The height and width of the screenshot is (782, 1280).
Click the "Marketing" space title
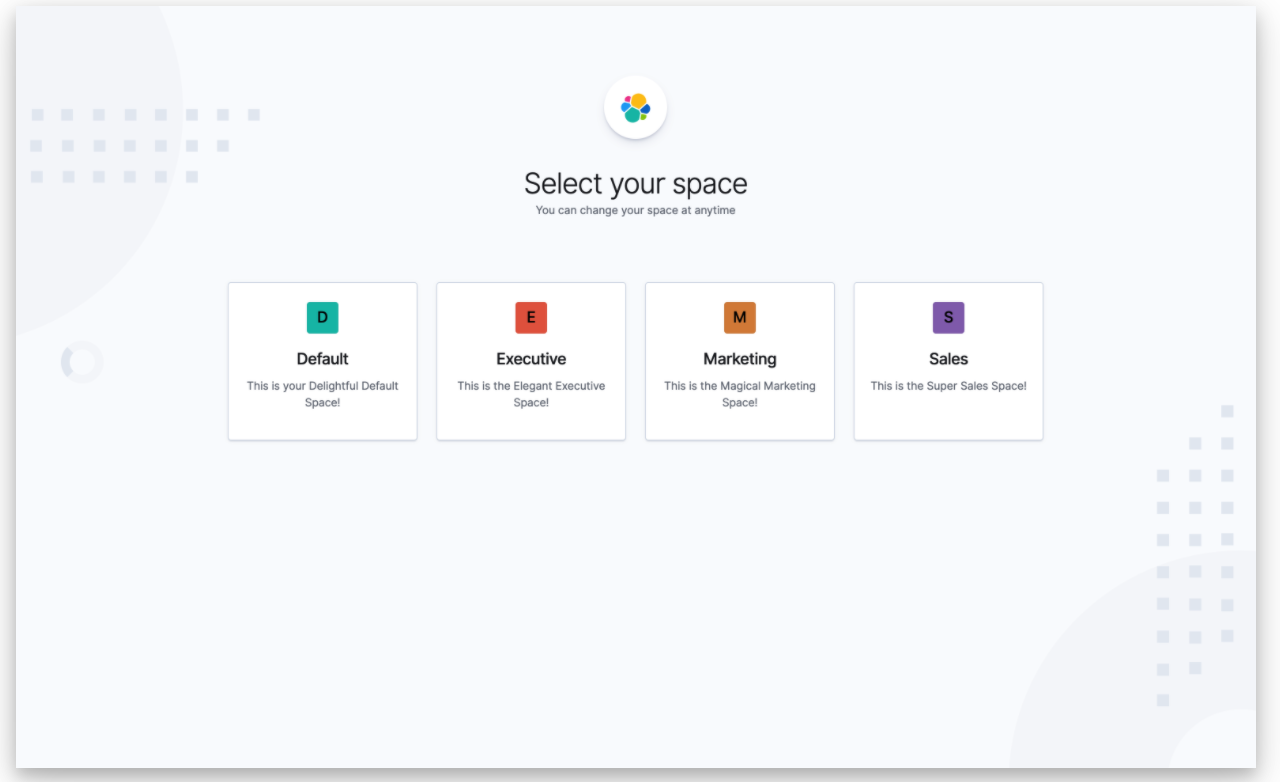(x=740, y=358)
